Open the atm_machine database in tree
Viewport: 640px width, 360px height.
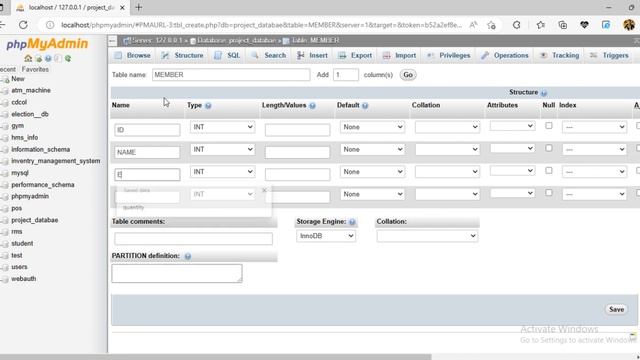(x=31, y=90)
